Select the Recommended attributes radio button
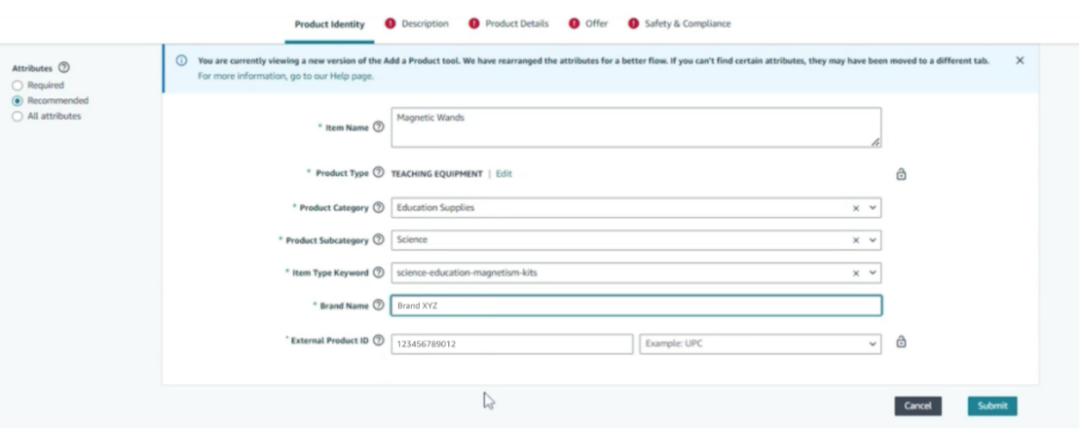 (x=17, y=101)
